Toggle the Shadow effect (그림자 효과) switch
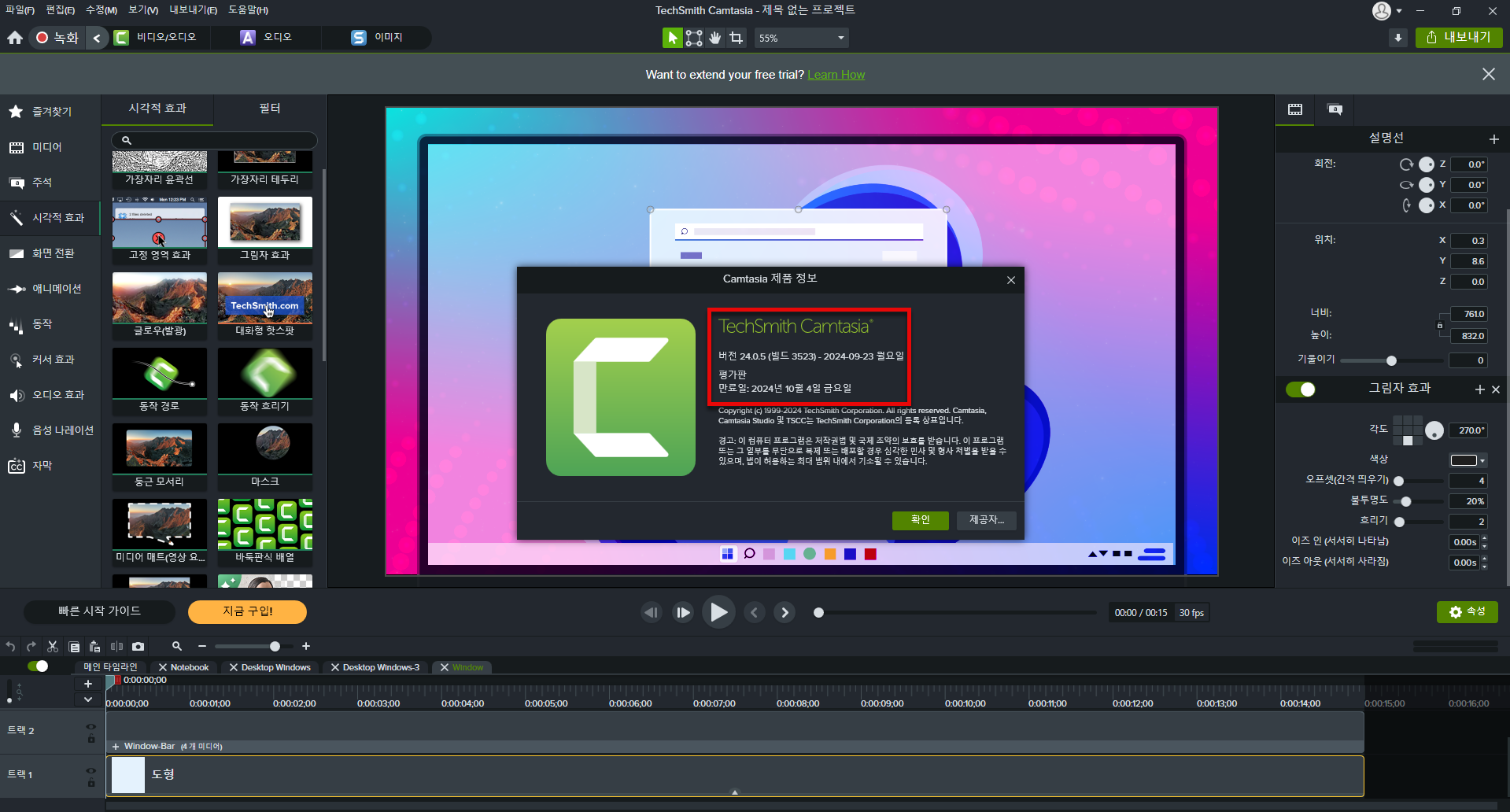Viewport: 1510px width, 812px height. 1301,389
